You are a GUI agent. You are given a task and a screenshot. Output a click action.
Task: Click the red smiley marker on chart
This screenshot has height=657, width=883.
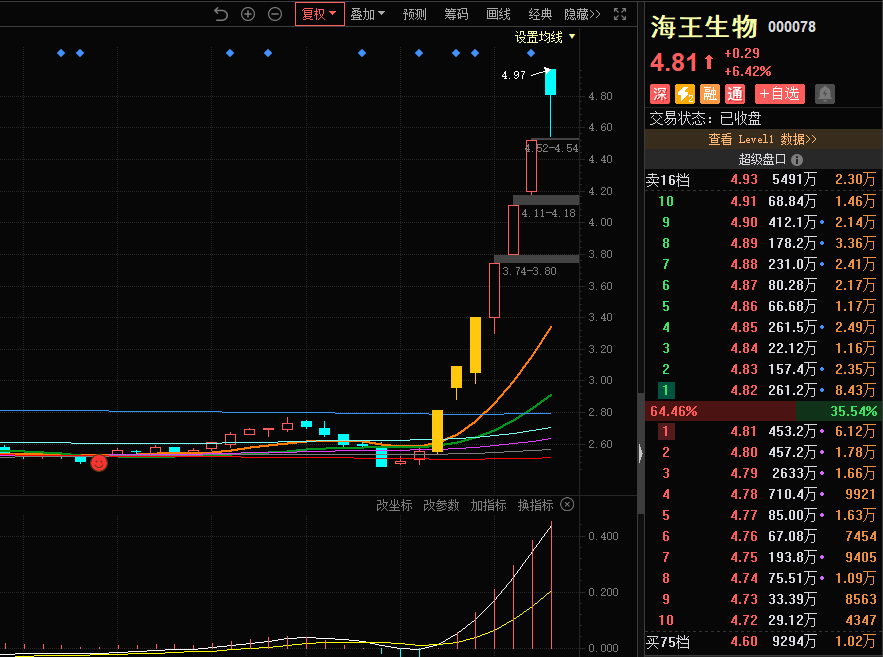99,462
